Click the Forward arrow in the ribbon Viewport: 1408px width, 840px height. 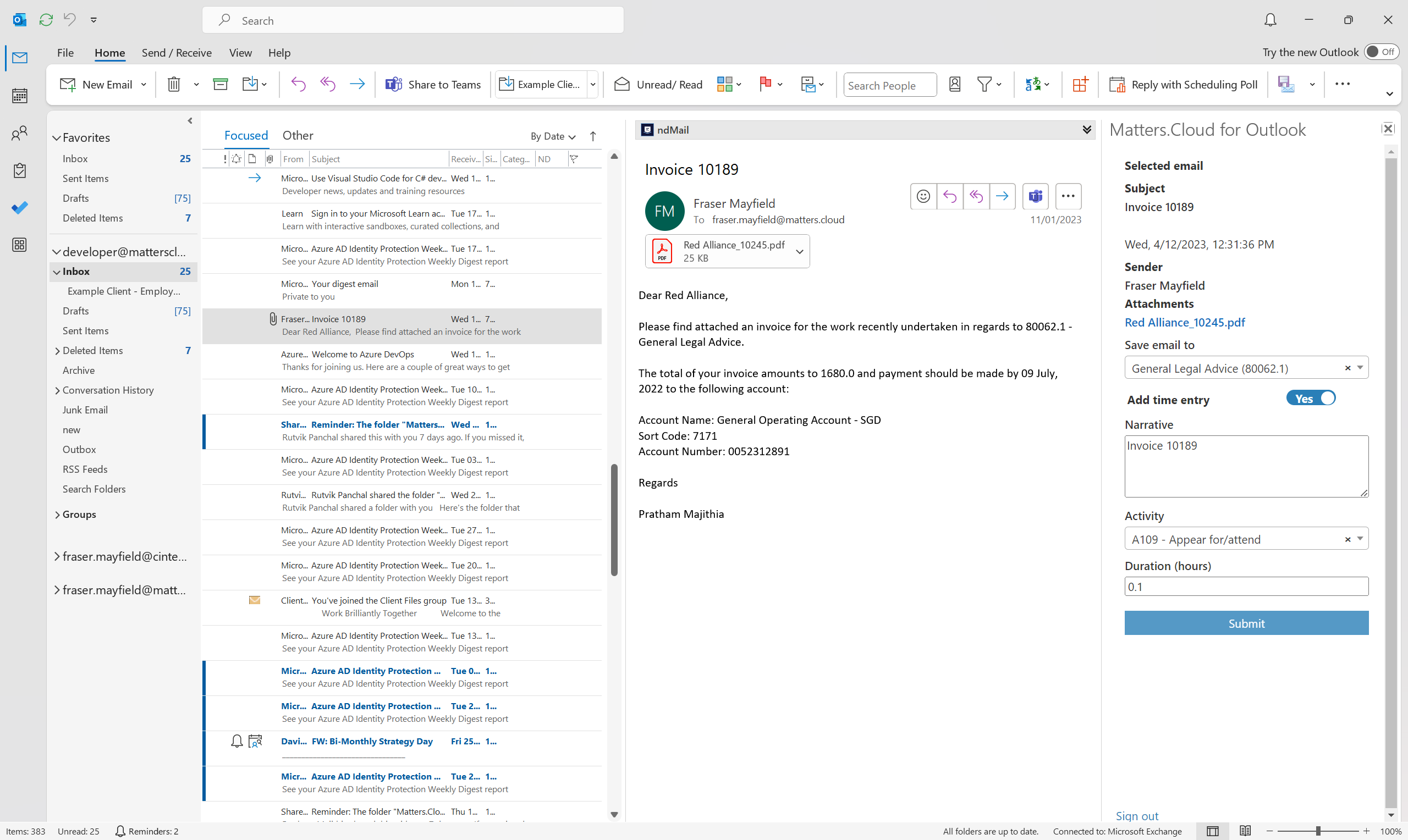coord(358,84)
